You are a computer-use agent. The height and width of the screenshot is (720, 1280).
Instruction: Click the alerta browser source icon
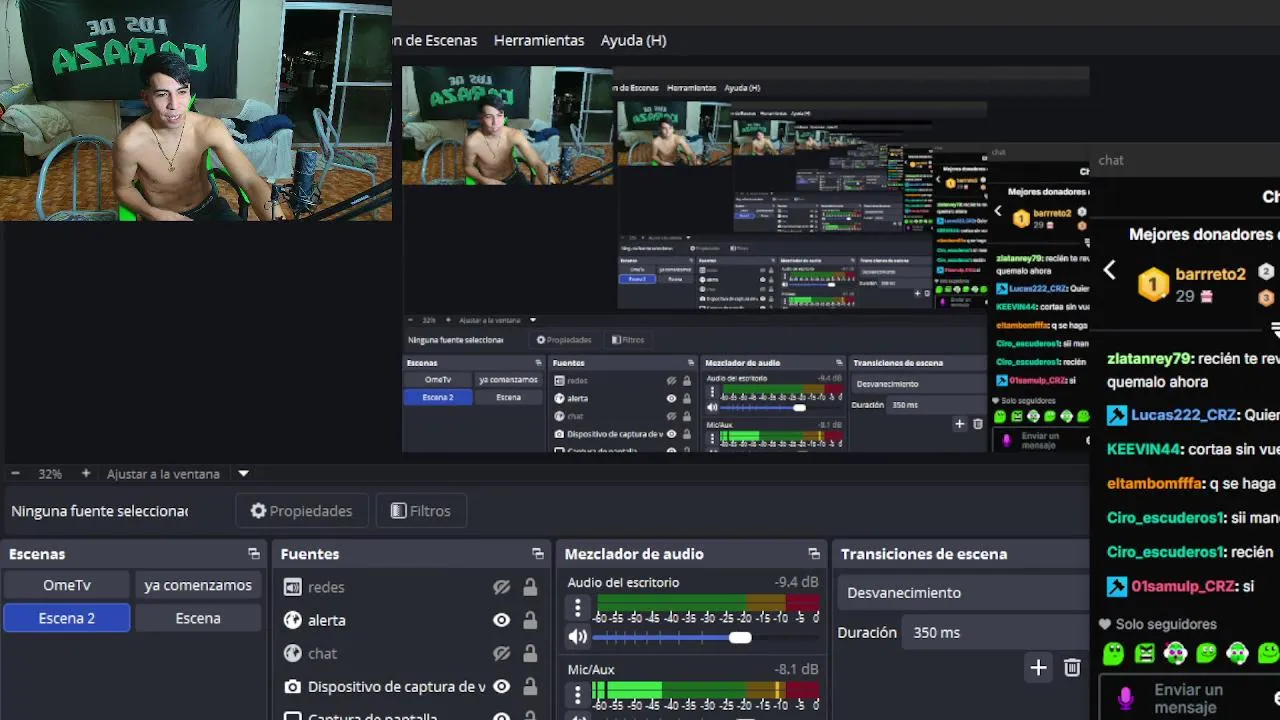click(292, 620)
